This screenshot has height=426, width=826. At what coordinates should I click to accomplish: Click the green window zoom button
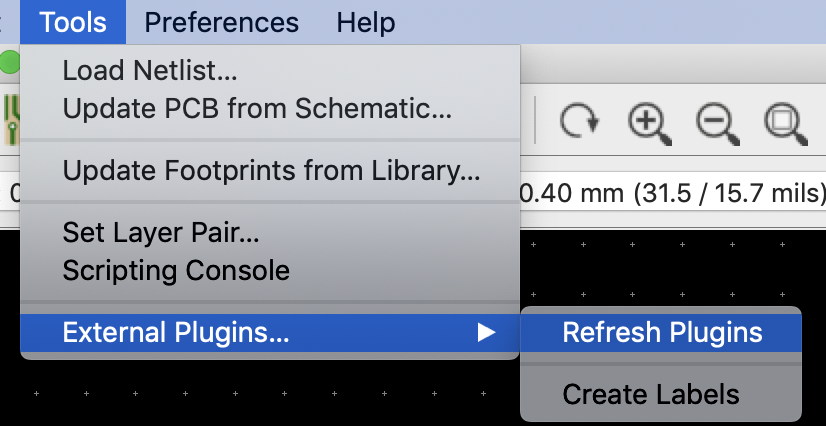[x=9, y=63]
